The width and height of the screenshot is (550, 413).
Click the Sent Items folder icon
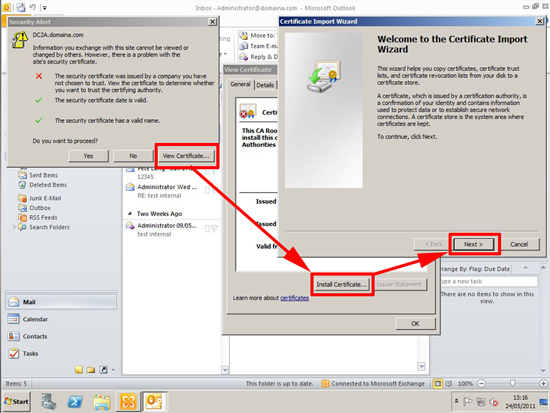[22, 175]
